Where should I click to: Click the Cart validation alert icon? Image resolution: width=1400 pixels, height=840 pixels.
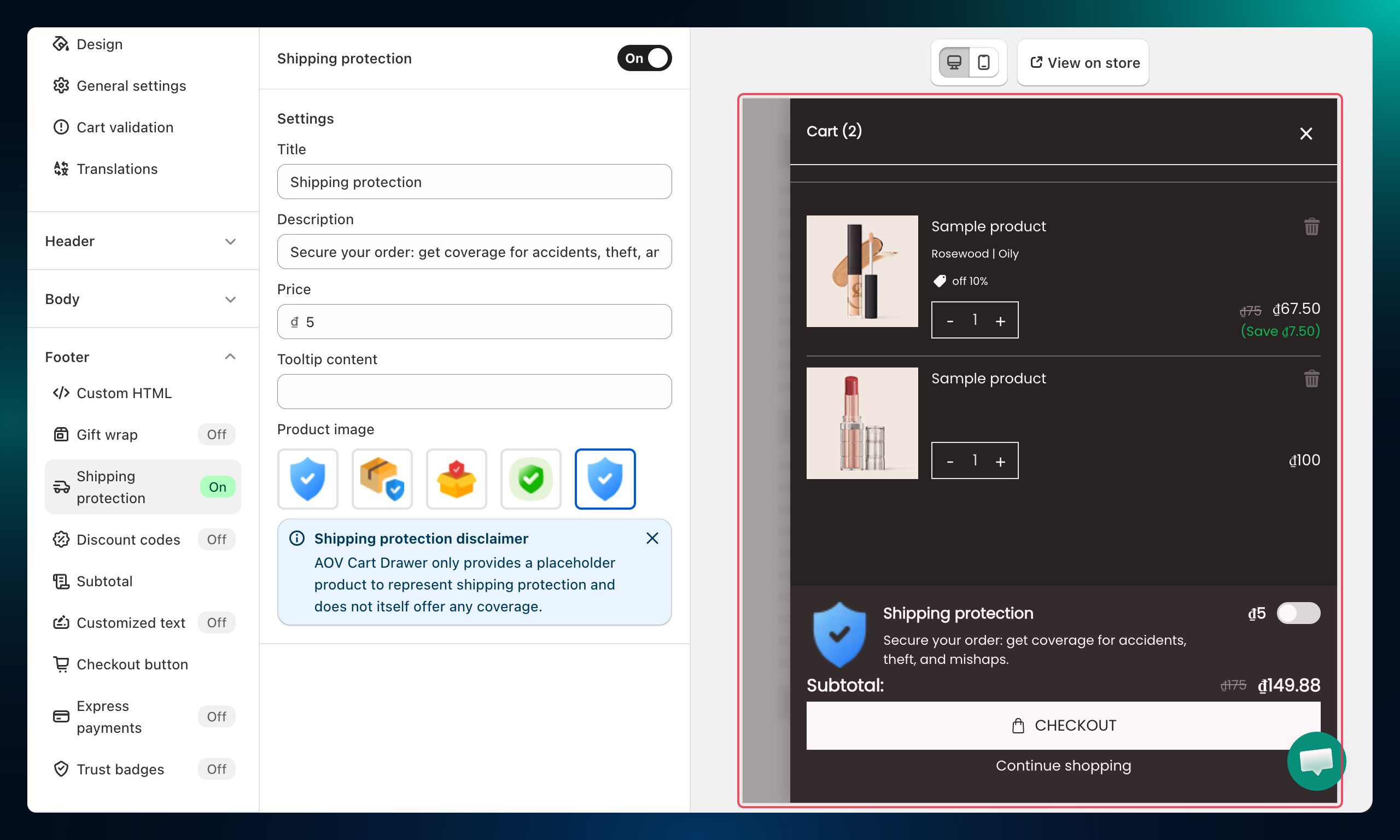(61, 127)
